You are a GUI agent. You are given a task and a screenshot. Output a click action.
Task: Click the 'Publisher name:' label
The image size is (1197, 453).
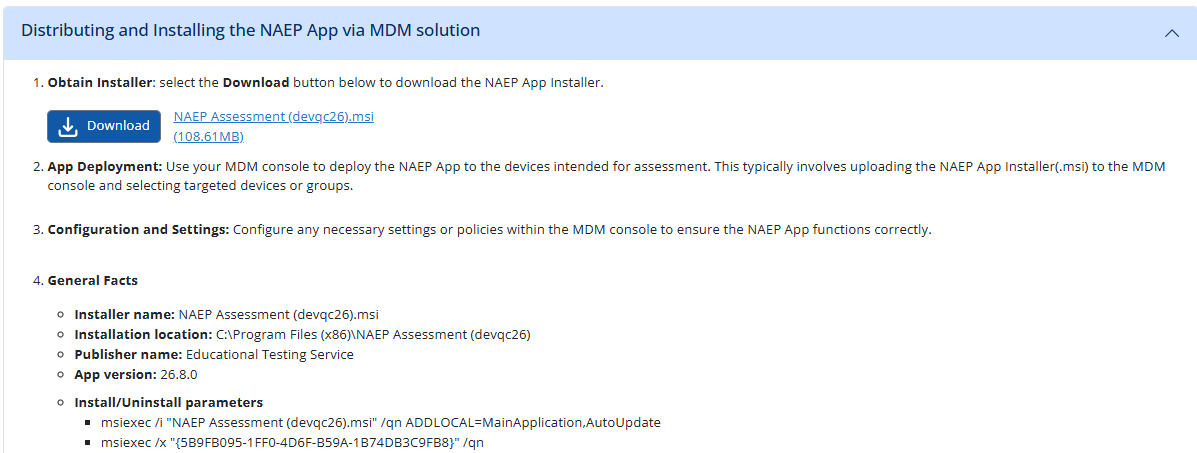[x=128, y=355]
